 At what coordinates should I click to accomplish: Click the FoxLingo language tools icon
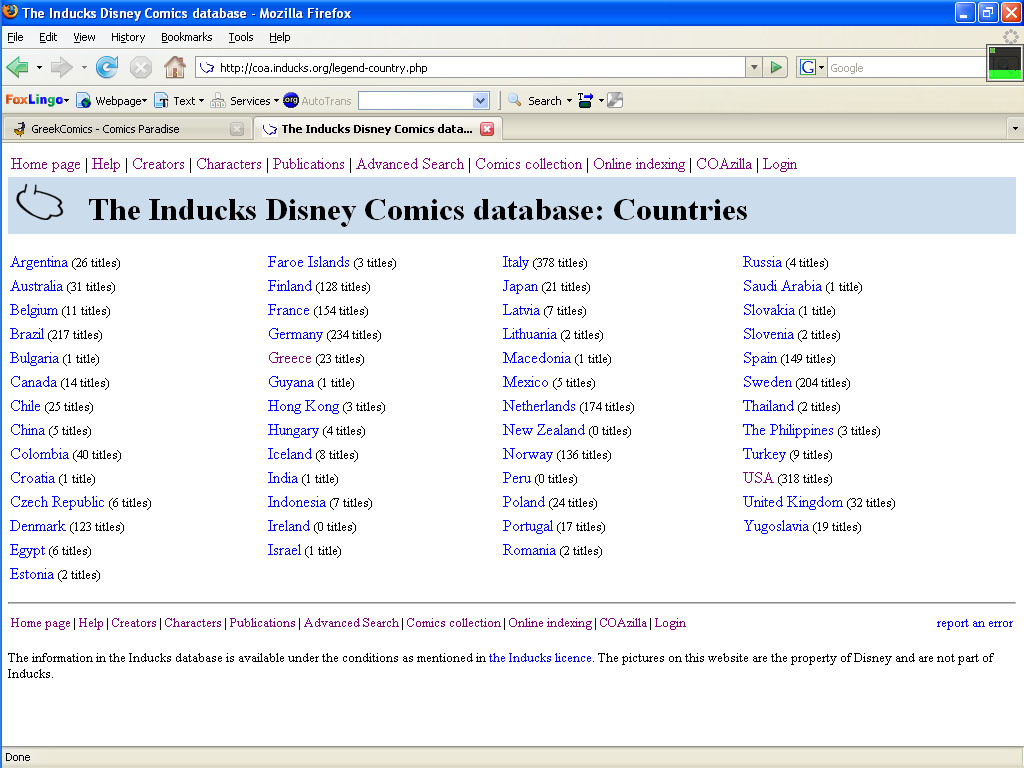point(585,100)
